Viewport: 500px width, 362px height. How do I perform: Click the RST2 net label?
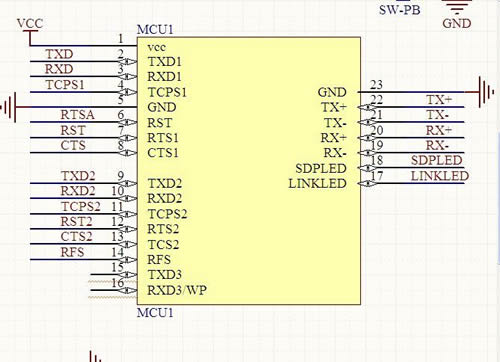coord(76,221)
